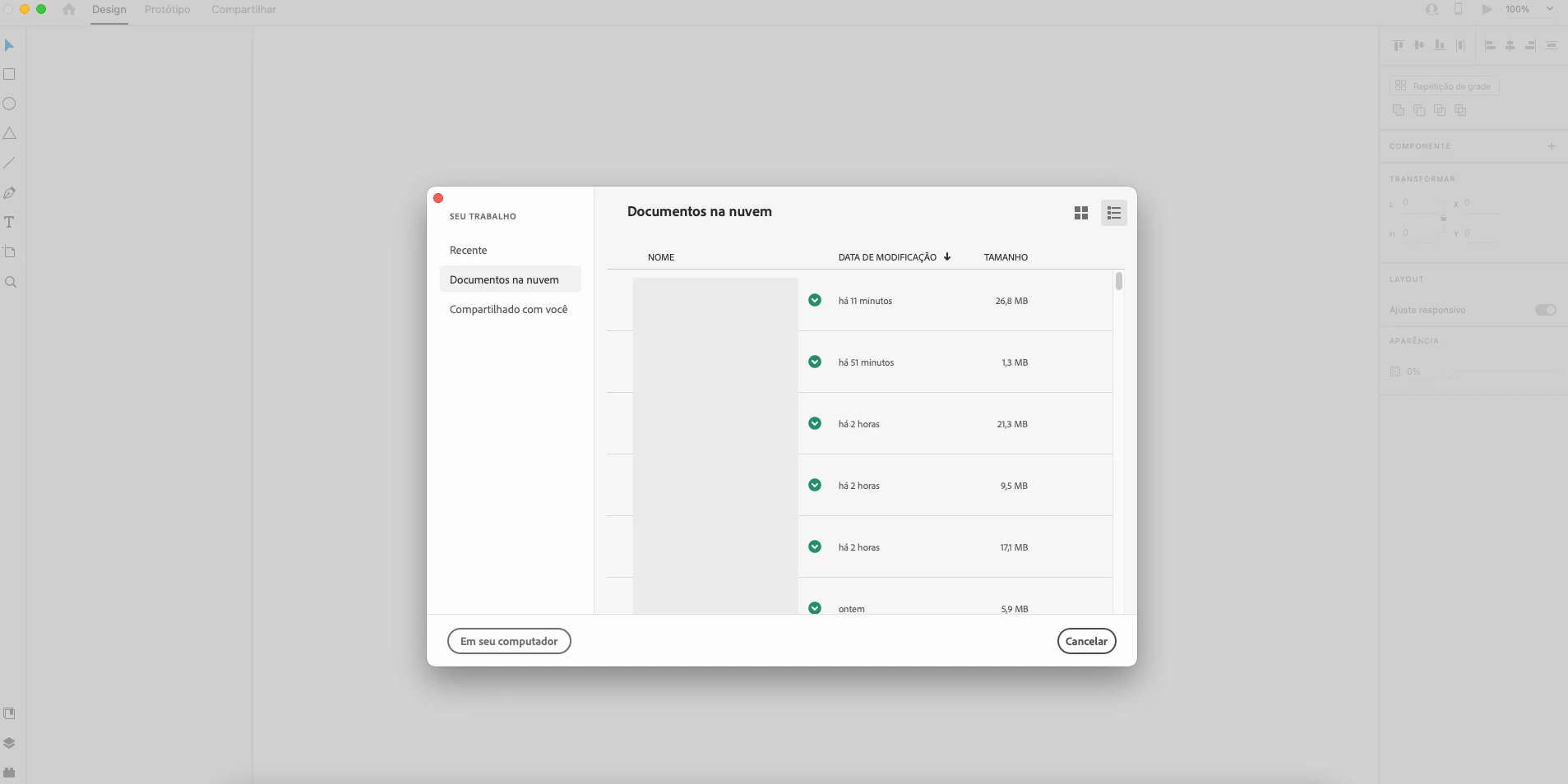Viewport: 1568px width, 784px height.
Task: Open the Plugins panel icon
Action: click(10, 772)
